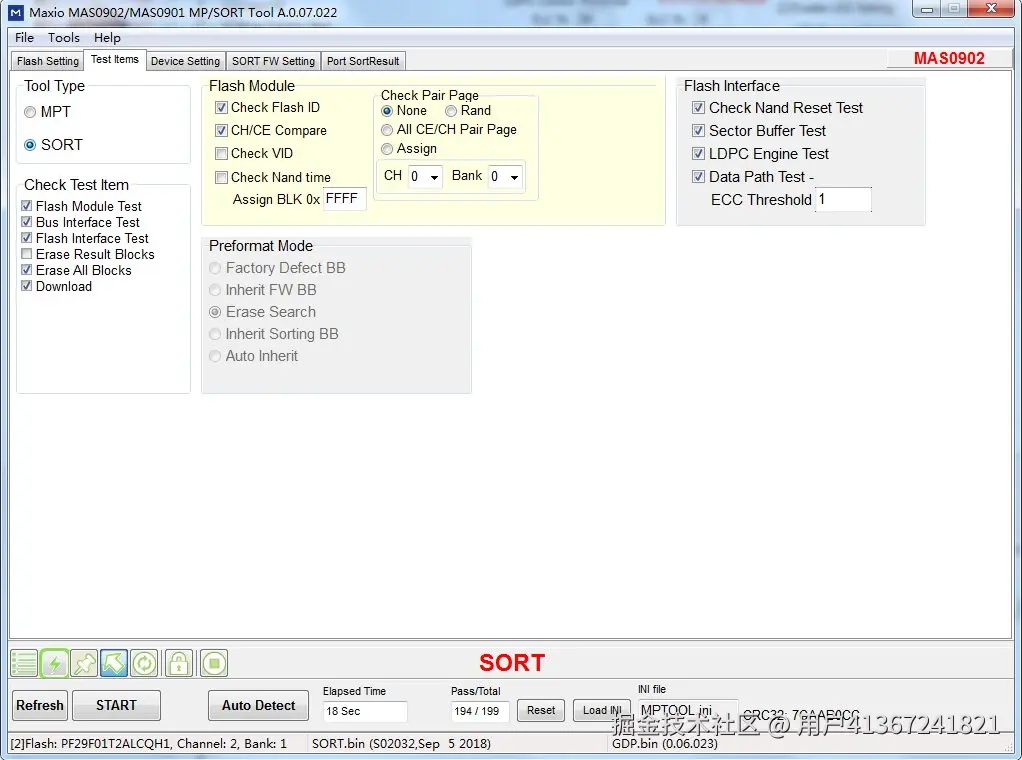Toggle Flash Interface Test checkbox
Image resolution: width=1022 pixels, height=760 pixels.
tap(27, 238)
